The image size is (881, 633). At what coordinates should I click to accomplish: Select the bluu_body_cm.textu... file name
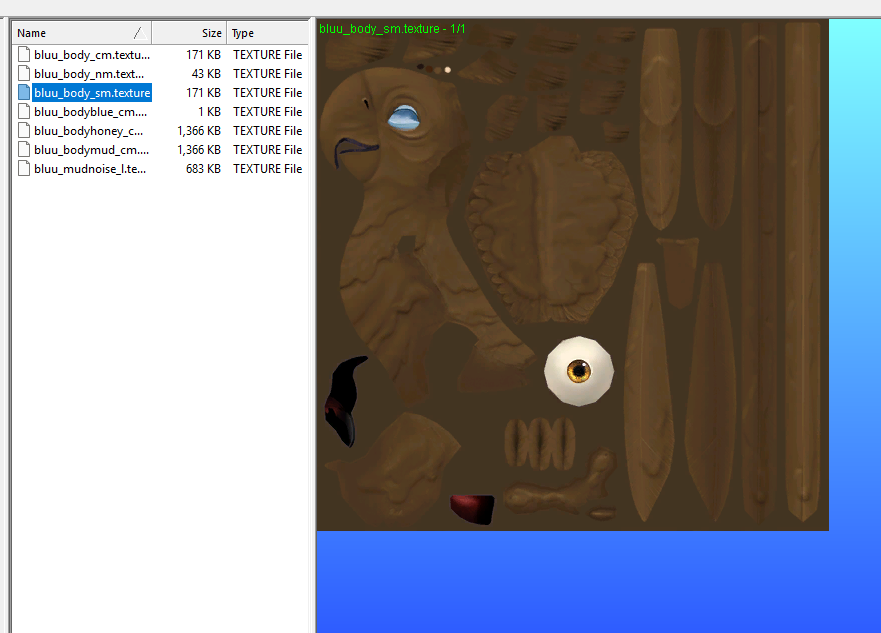[92, 55]
